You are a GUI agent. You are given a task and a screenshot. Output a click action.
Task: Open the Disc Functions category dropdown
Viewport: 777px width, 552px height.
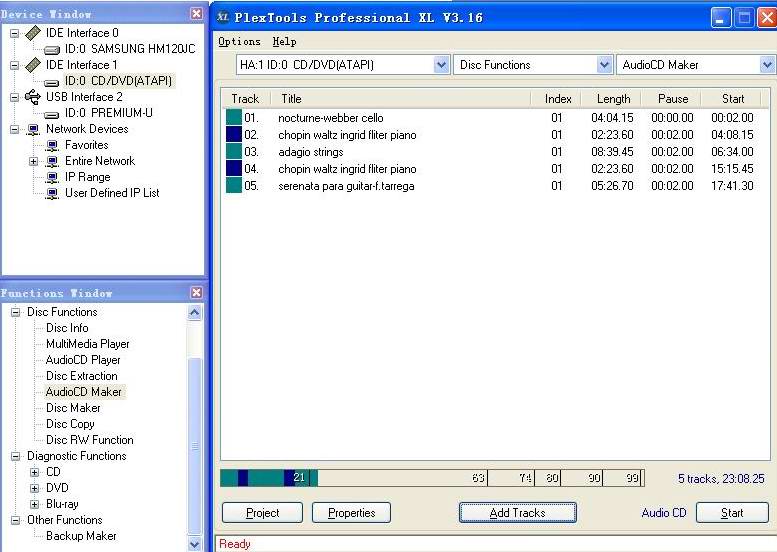point(604,64)
